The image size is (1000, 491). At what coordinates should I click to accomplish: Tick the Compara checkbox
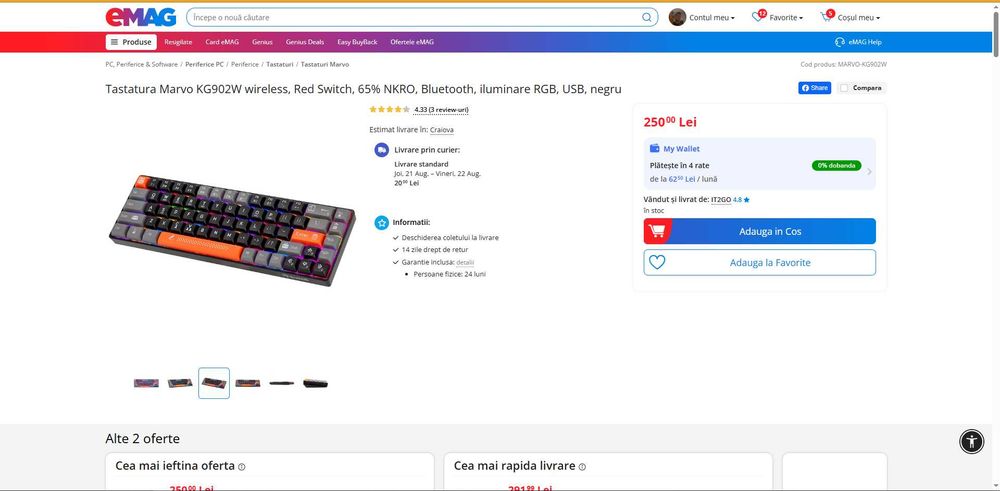[844, 88]
